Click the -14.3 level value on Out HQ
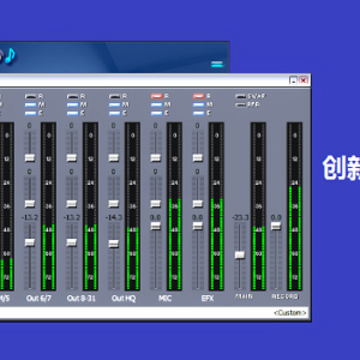Screen dimensions: 360x360 [114, 218]
